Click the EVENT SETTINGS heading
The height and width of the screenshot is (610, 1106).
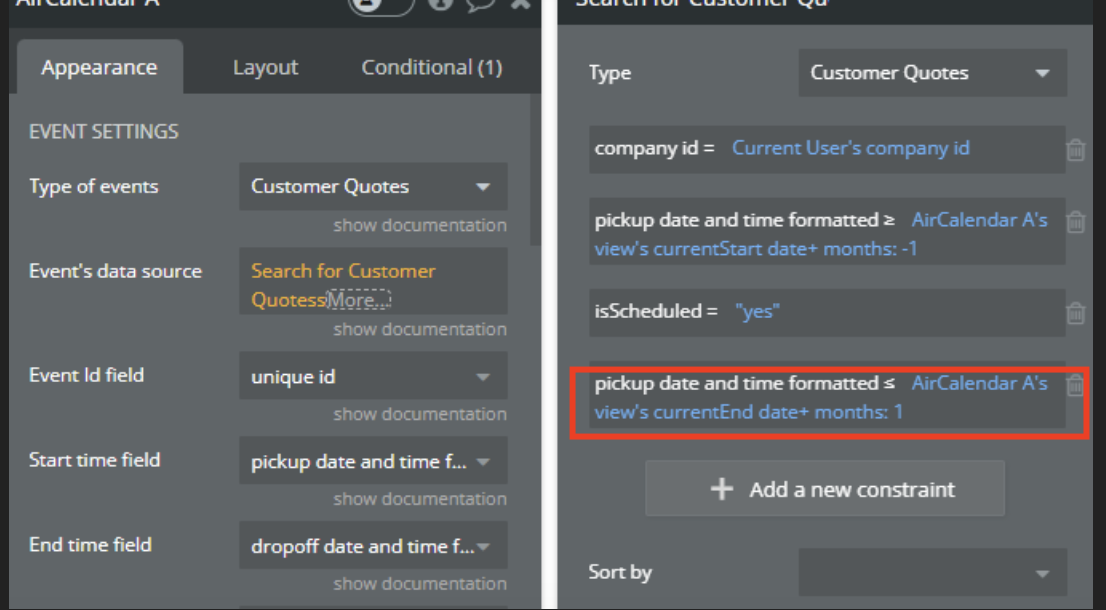104,132
